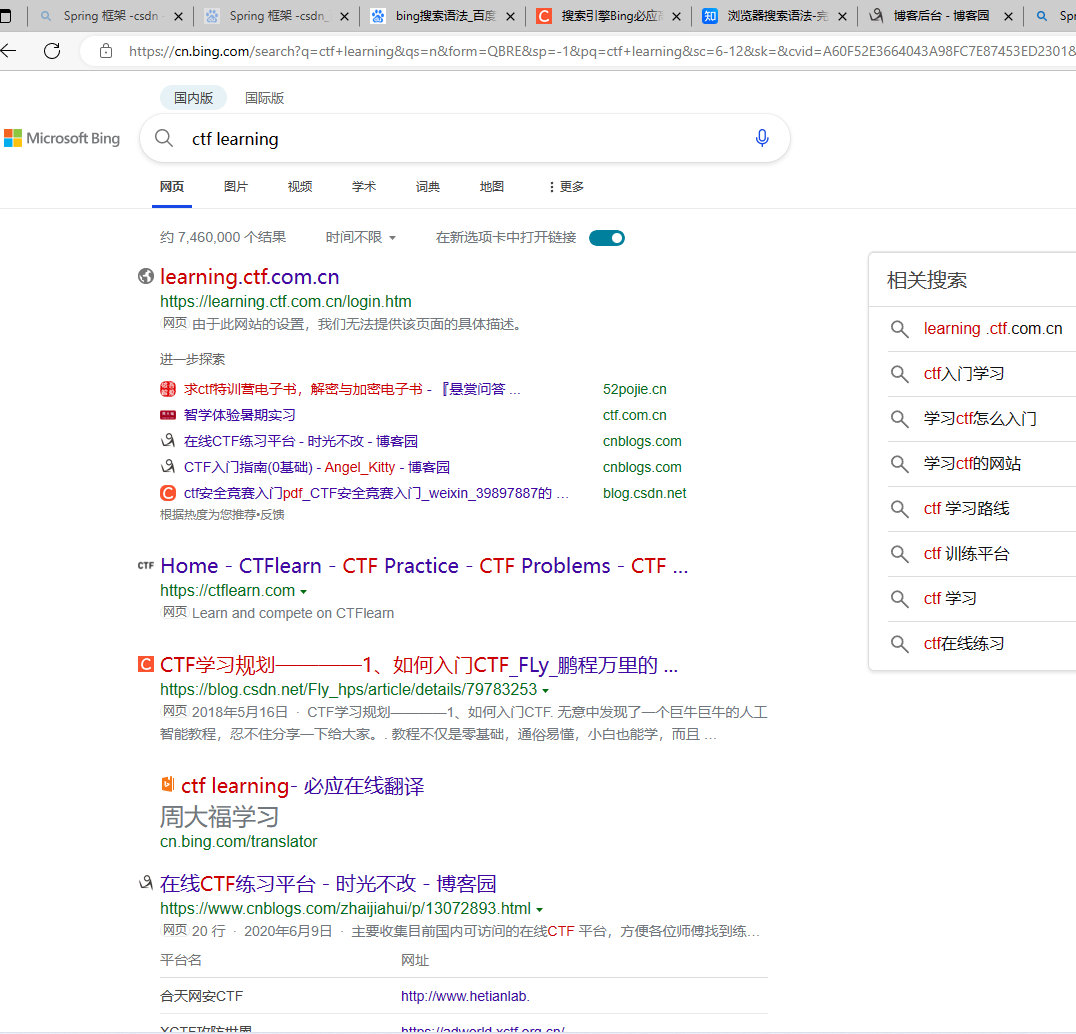Click the 约 7,460,000 个结果 count text
The height and width of the screenshot is (1034, 1076).
[x=223, y=237]
